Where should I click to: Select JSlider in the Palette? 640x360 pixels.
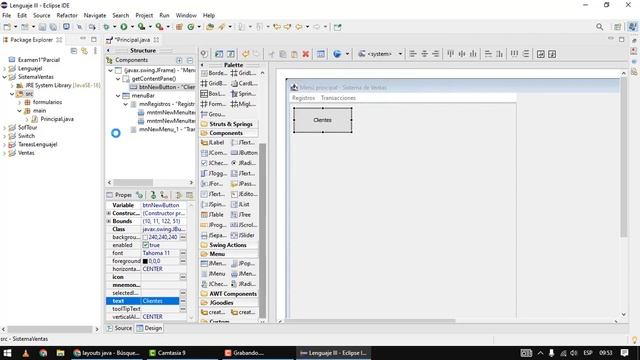click(243, 235)
